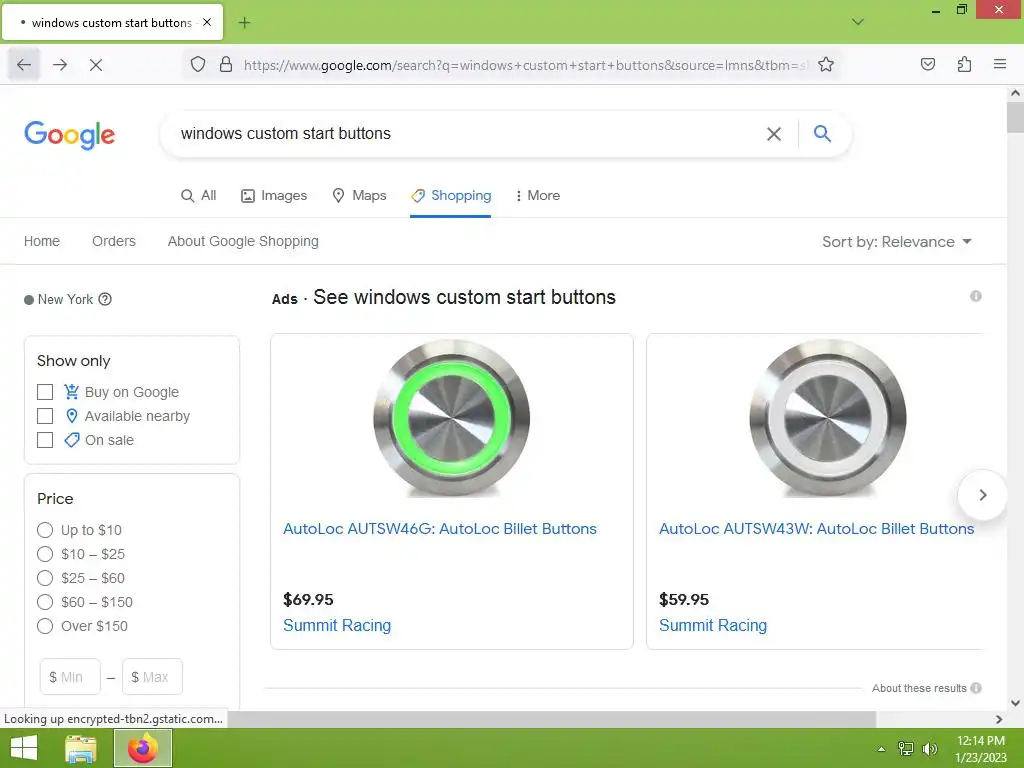The image size is (1024, 768).
Task: Open the network tray icon
Action: 906,748
